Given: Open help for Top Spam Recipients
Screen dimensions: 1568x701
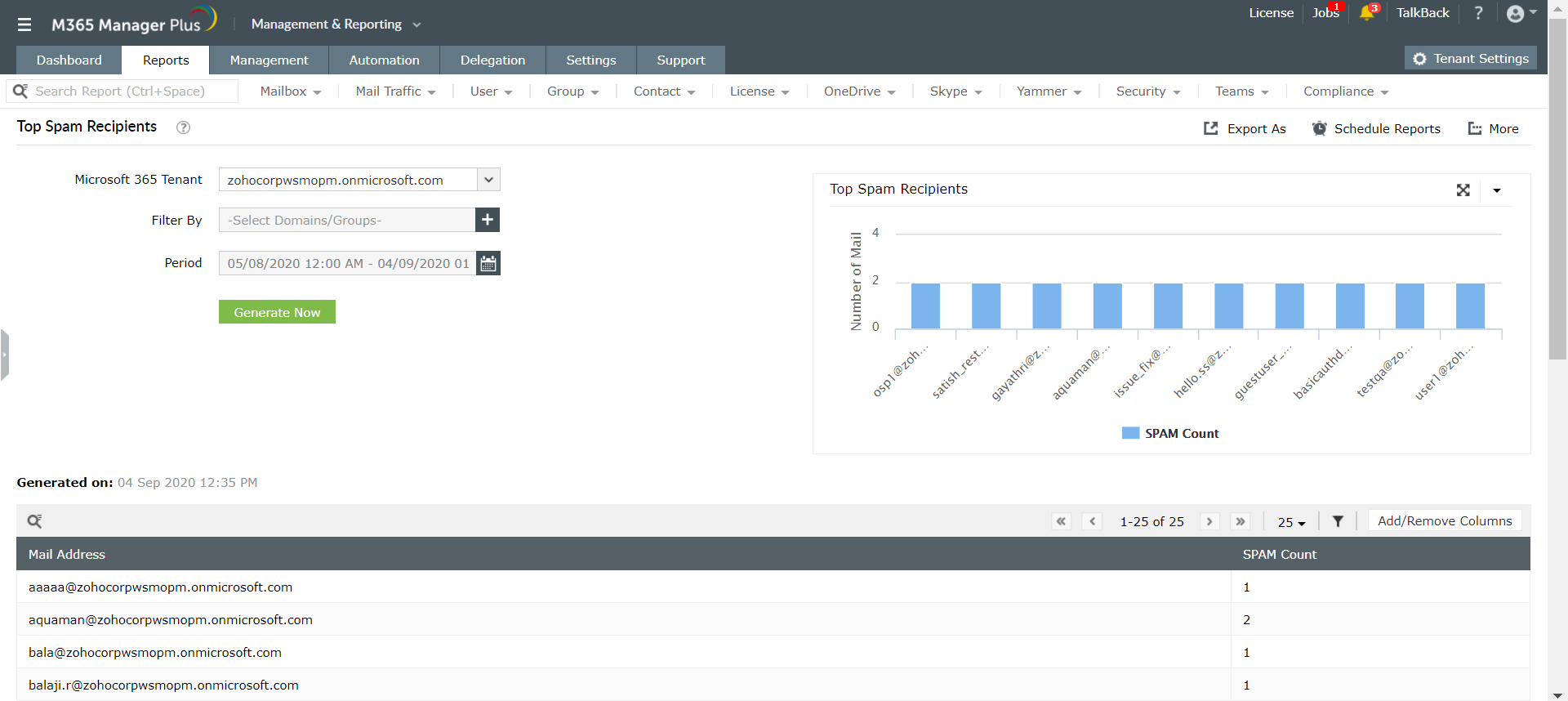Looking at the screenshot, I should pos(184,127).
